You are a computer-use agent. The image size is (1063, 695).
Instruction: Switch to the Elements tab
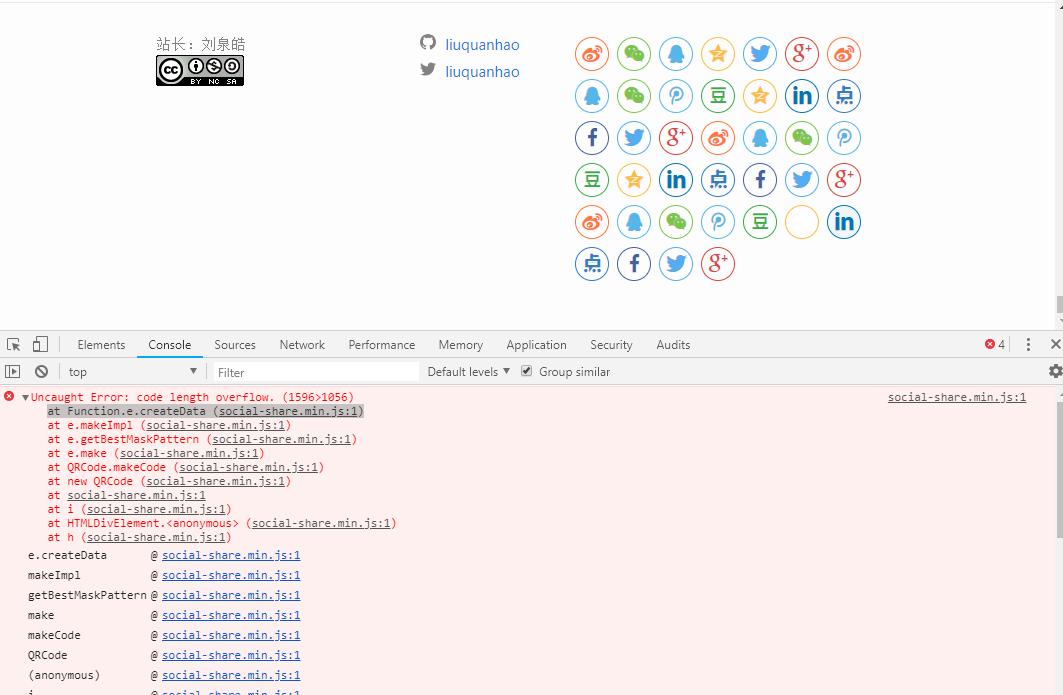click(x=101, y=344)
